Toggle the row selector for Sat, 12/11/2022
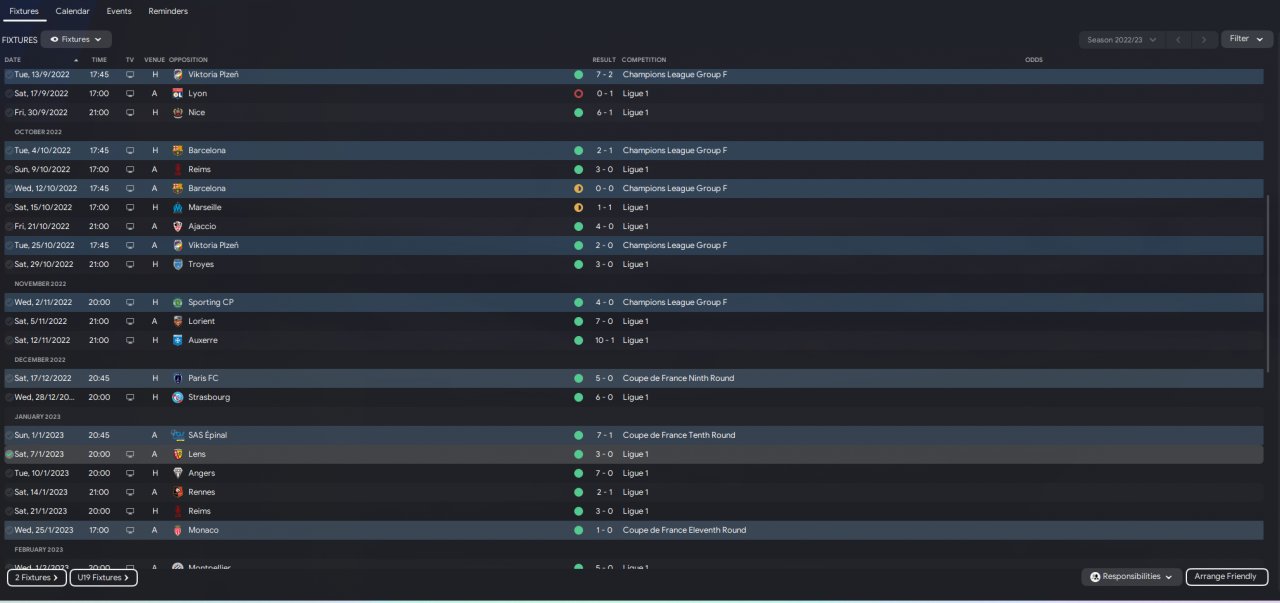The image size is (1280, 603). click(x=9, y=340)
